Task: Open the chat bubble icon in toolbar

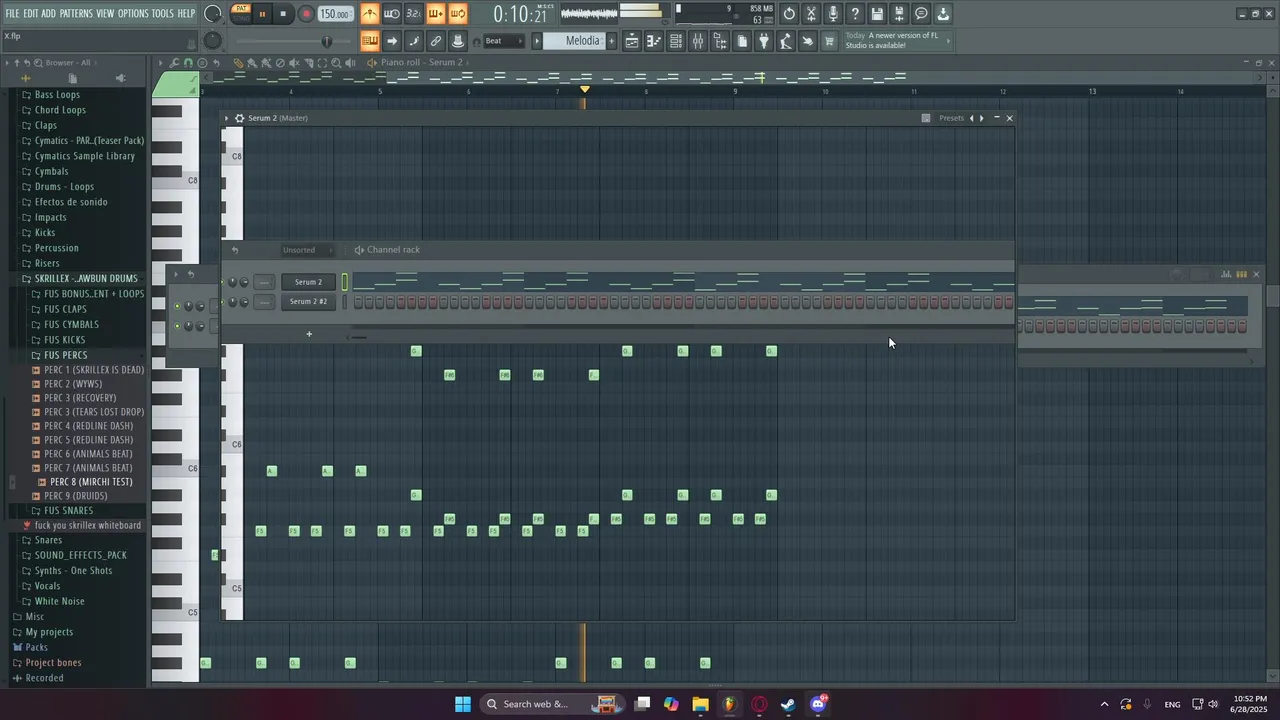Action: [922, 14]
